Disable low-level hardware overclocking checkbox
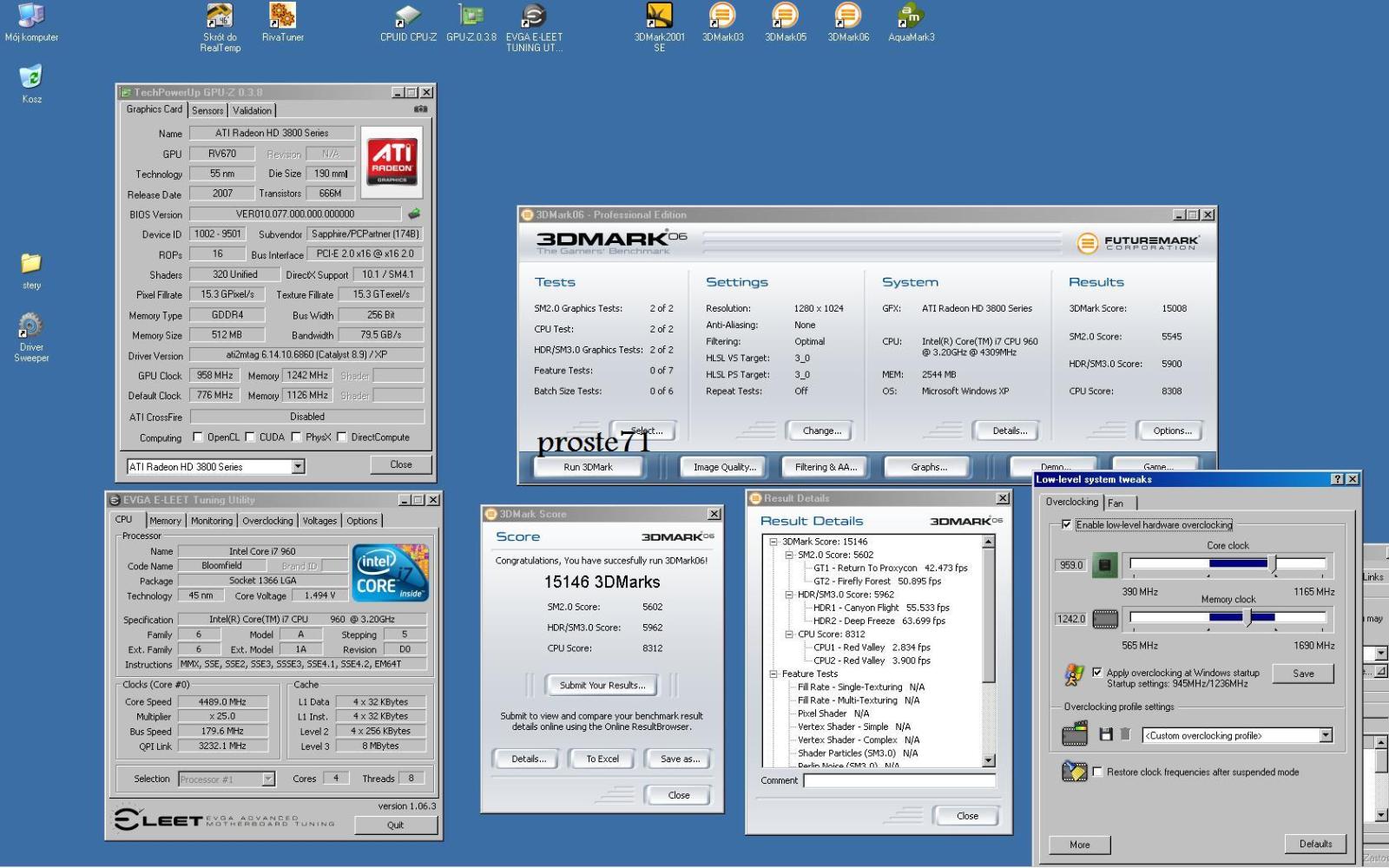Screen dimensions: 1389x868 point(1067,525)
